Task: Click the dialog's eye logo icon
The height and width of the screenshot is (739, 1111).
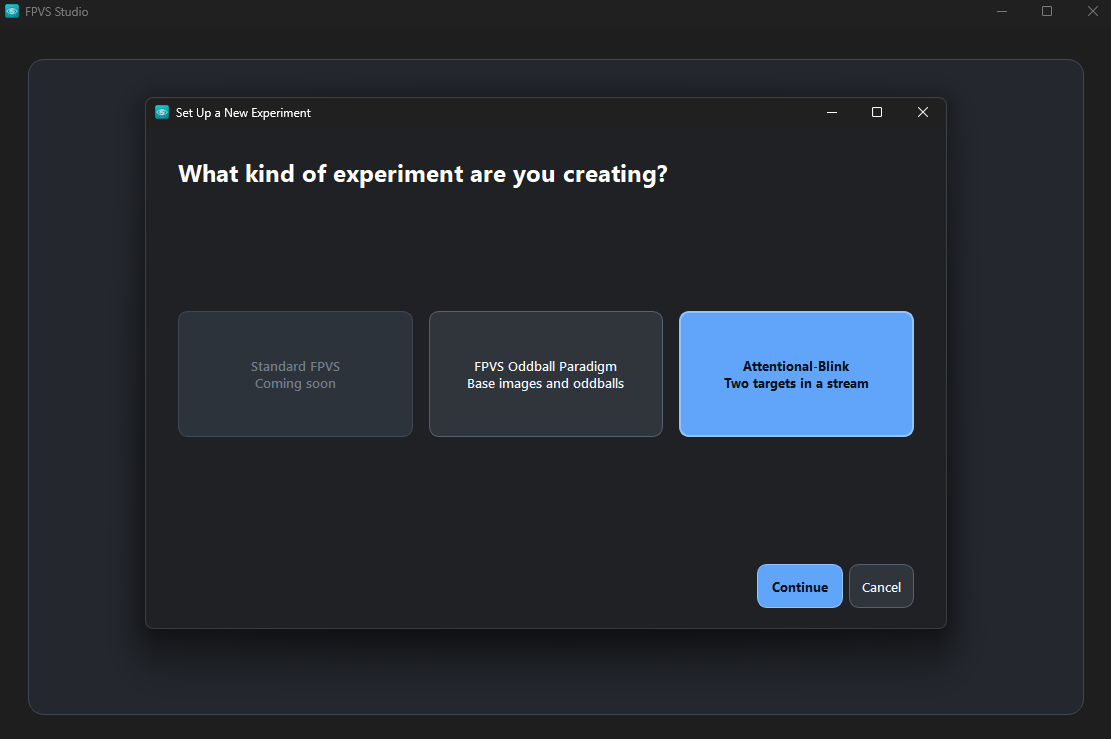Action: point(162,112)
